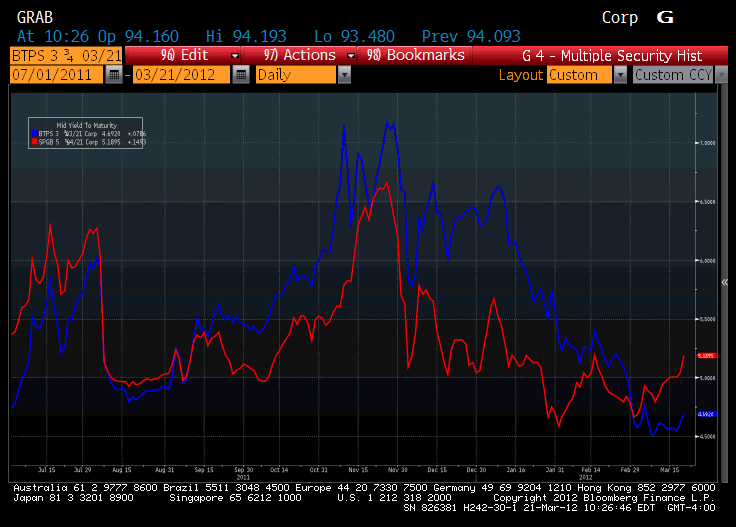This screenshot has height=527, width=736.
Task: Click the Jul 15 x-axis date label
Action: coord(46,470)
